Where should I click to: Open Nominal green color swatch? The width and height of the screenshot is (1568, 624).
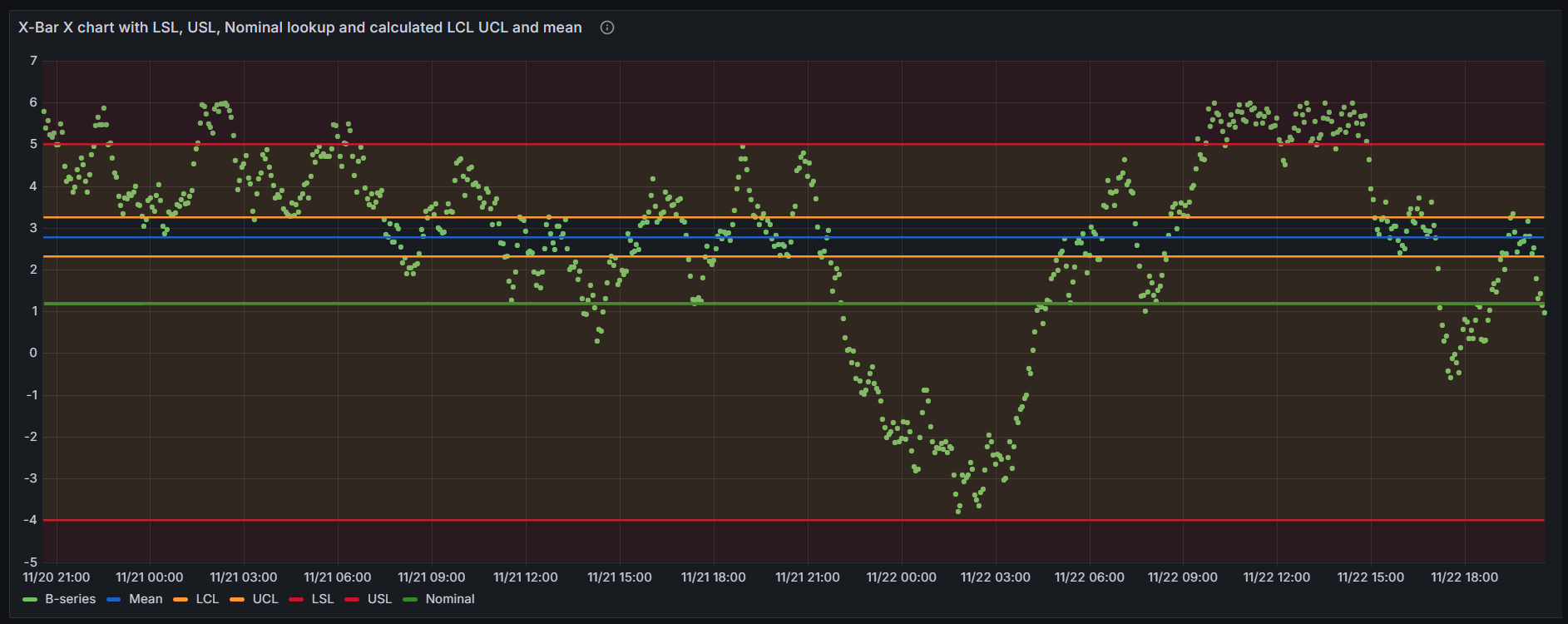coord(410,600)
